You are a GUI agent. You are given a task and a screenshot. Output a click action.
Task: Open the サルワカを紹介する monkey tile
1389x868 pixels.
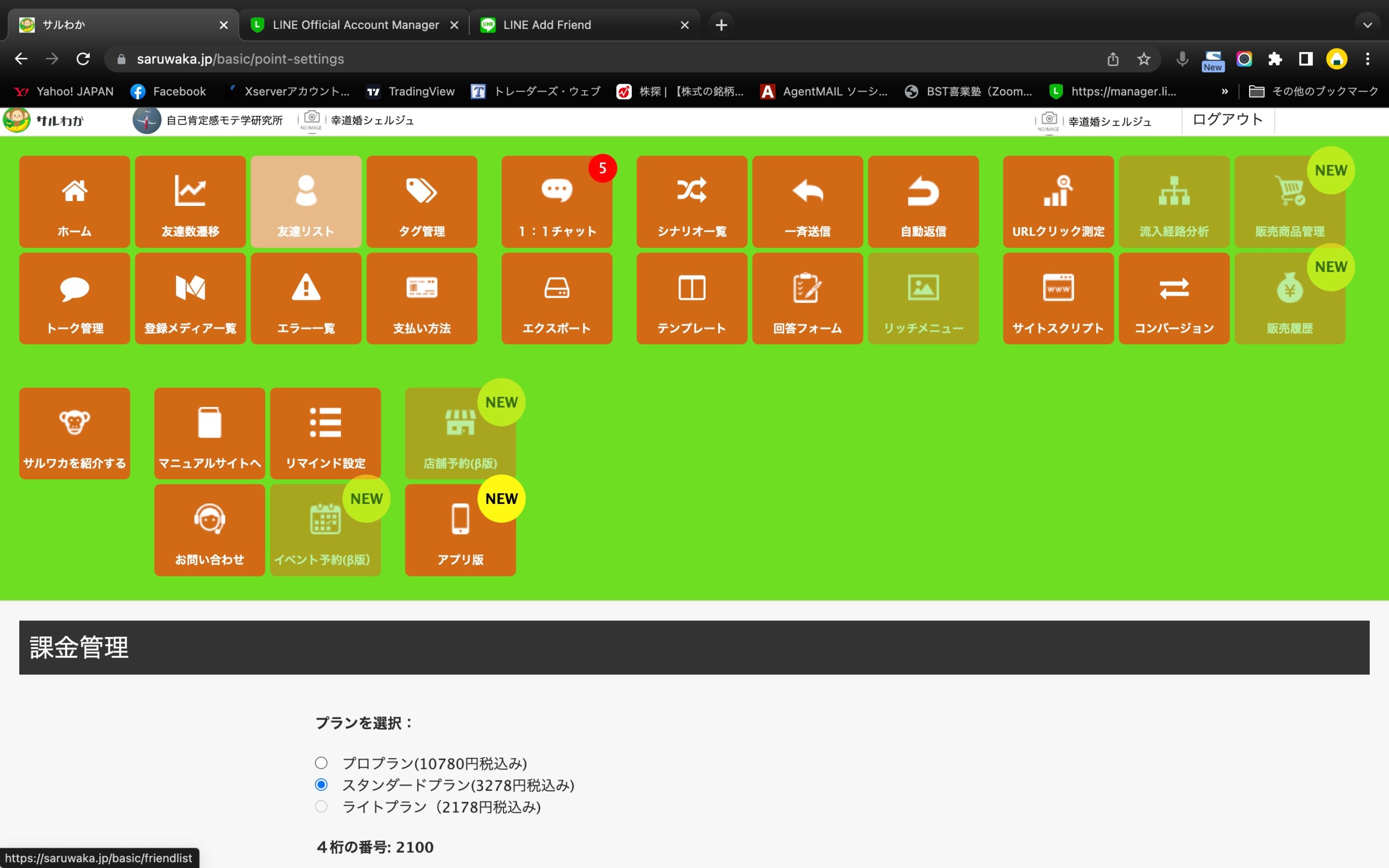coord(75,433)
